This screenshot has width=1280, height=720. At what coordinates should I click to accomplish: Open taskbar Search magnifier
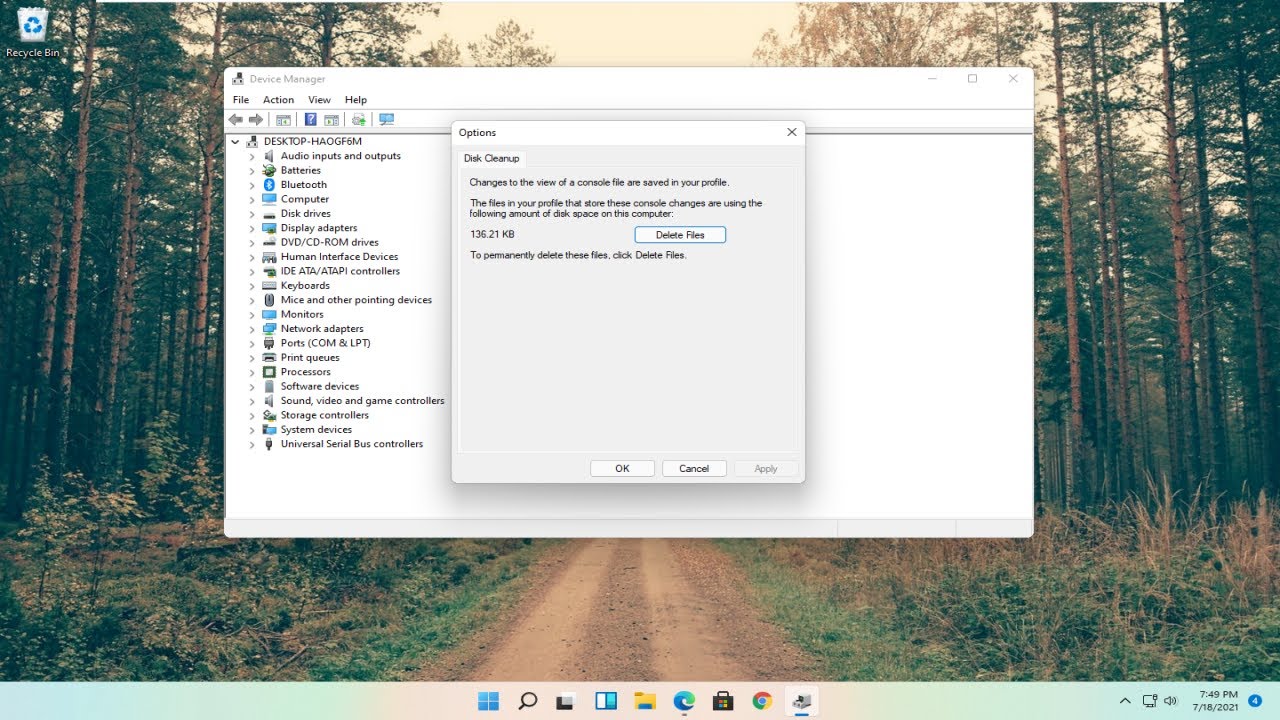tap(528, 701)
